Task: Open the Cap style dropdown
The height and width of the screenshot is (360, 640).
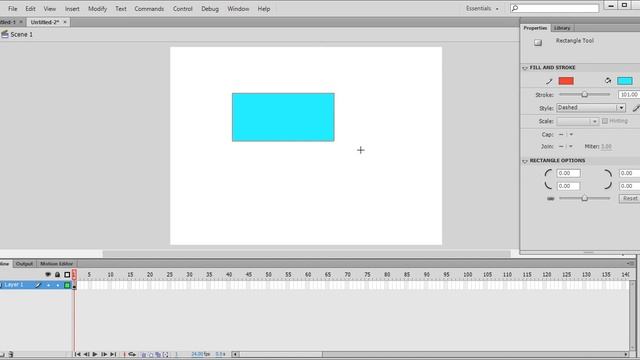Action: point(566,134)
